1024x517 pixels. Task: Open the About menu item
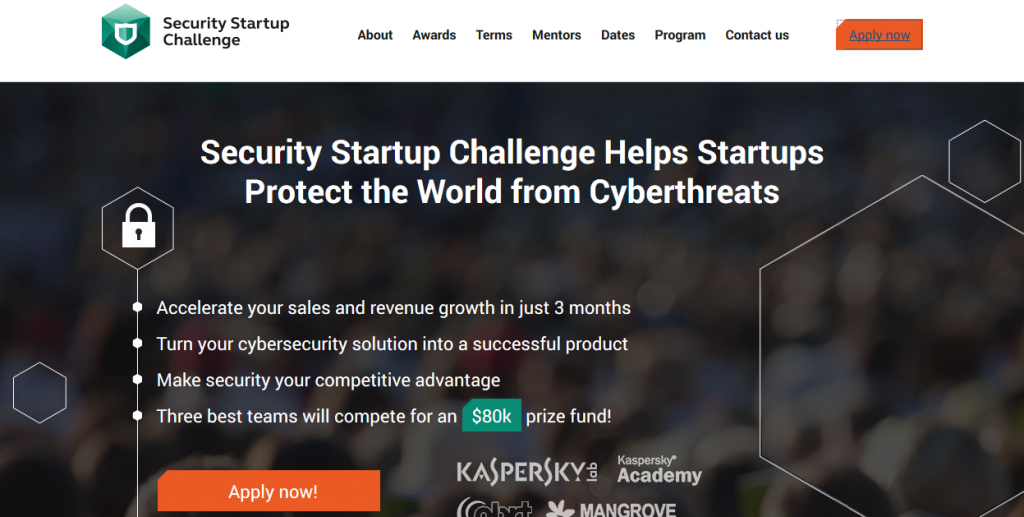375,35
